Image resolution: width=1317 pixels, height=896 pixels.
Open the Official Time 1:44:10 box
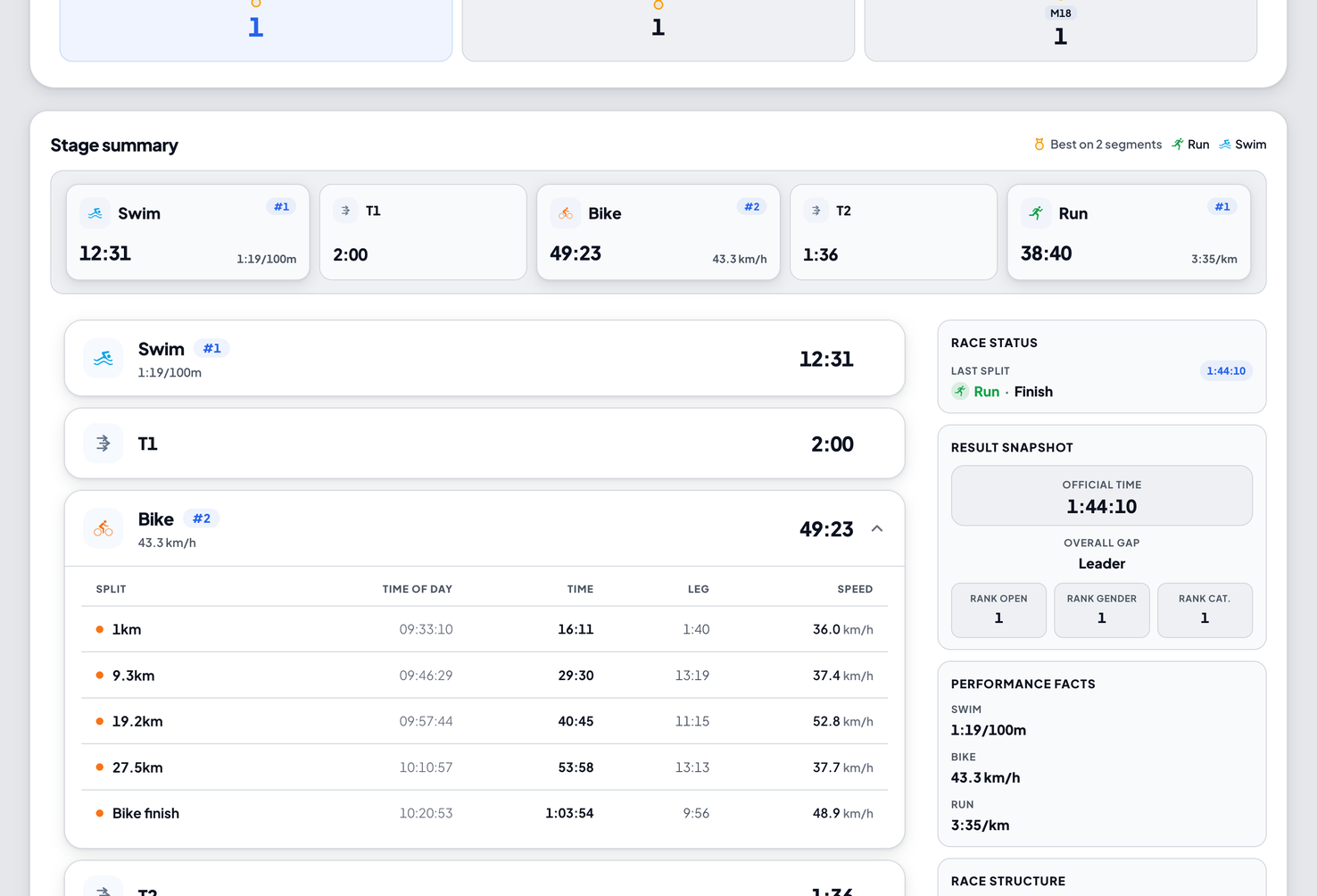(x=1102, y=495)
